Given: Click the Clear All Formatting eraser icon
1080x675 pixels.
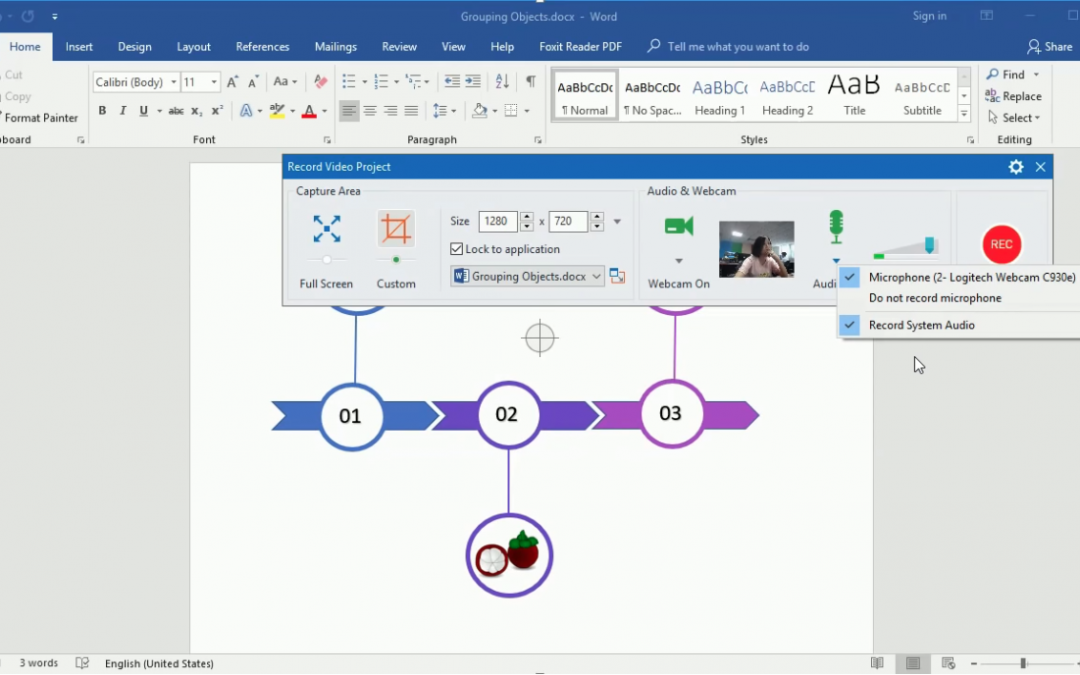Looking at the screenshot, I should [x=320, y=82].
